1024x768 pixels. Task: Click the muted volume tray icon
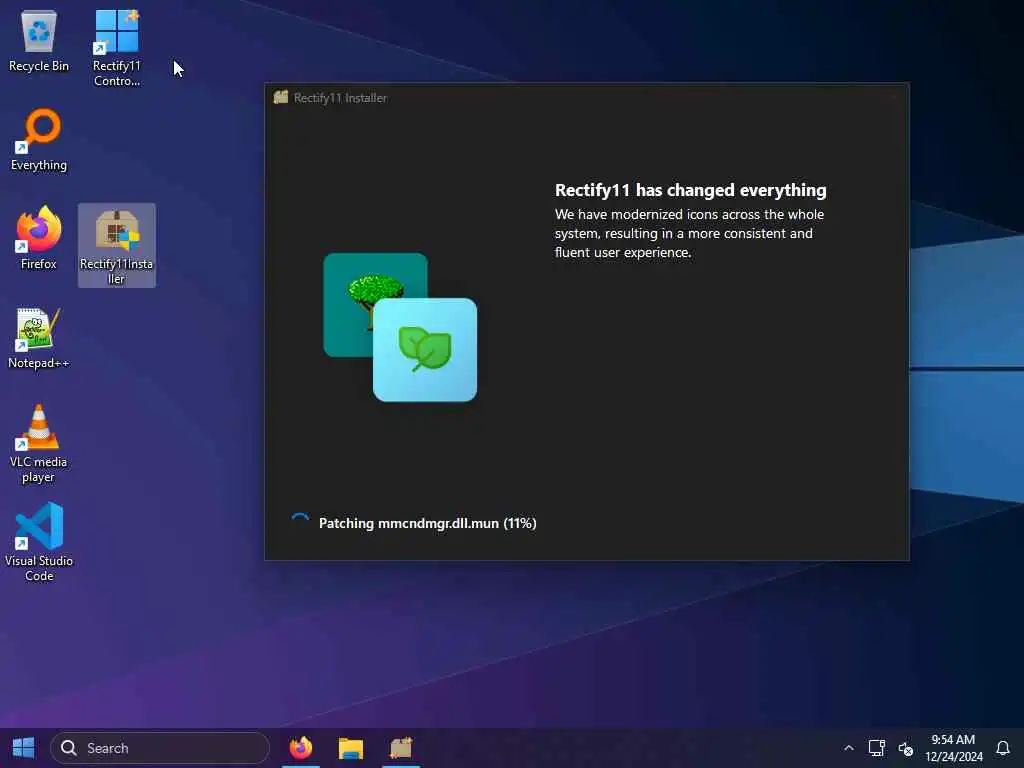coord(905,748)
